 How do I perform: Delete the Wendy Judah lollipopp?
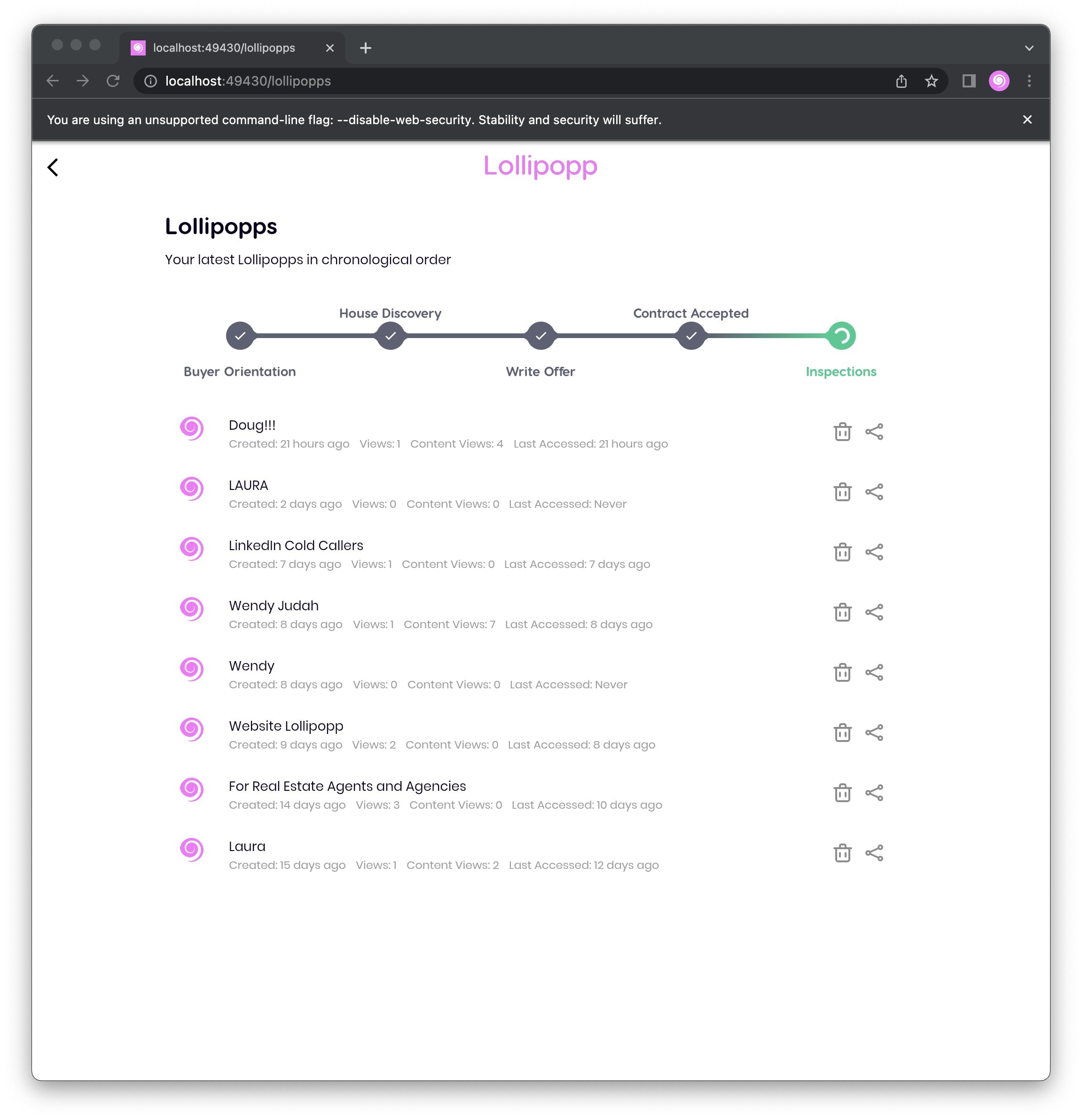(843, 612)
